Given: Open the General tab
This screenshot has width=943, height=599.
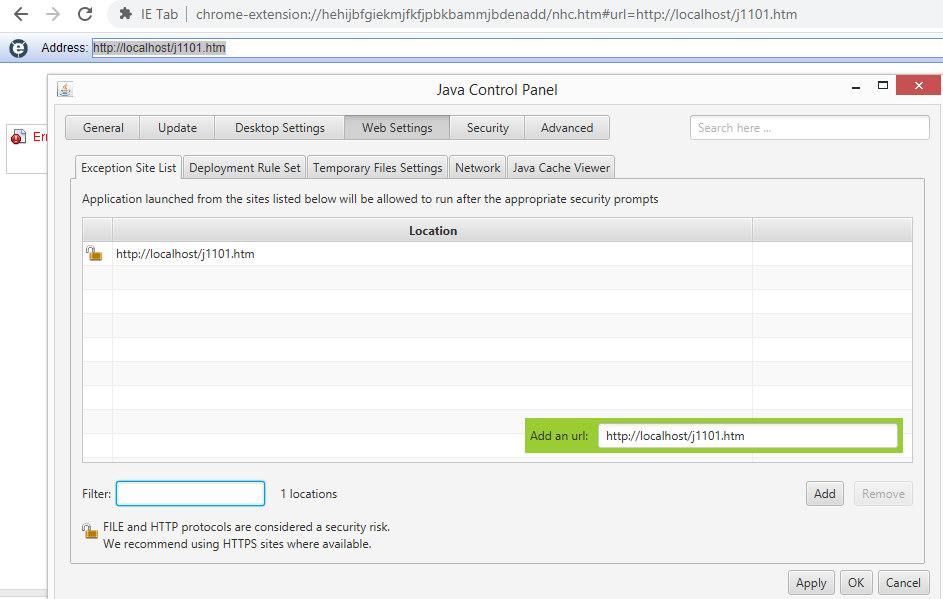Looking at the screenshot, I should (x=103, y=128).
